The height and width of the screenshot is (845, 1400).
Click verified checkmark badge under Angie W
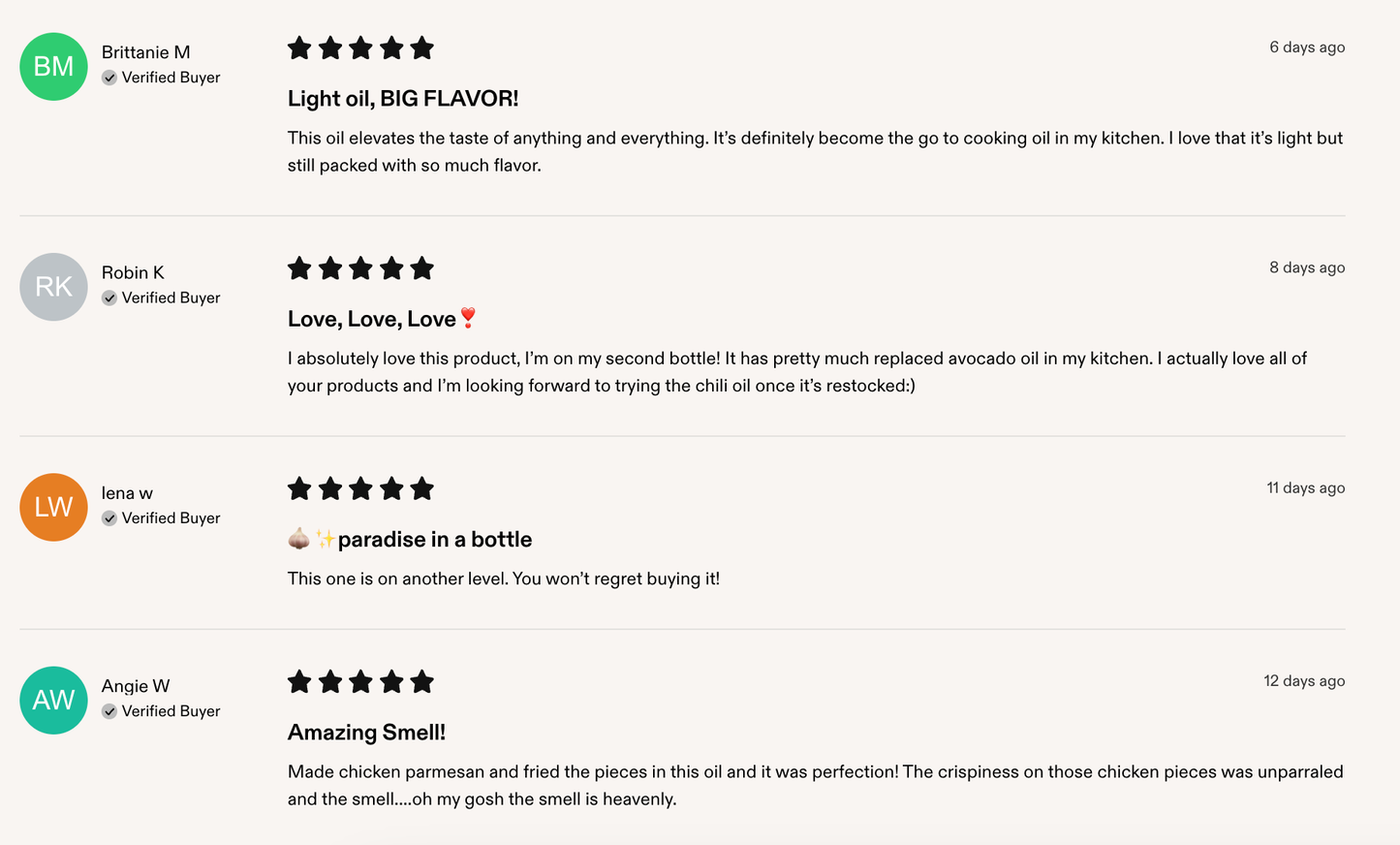[x=109, y=711]
